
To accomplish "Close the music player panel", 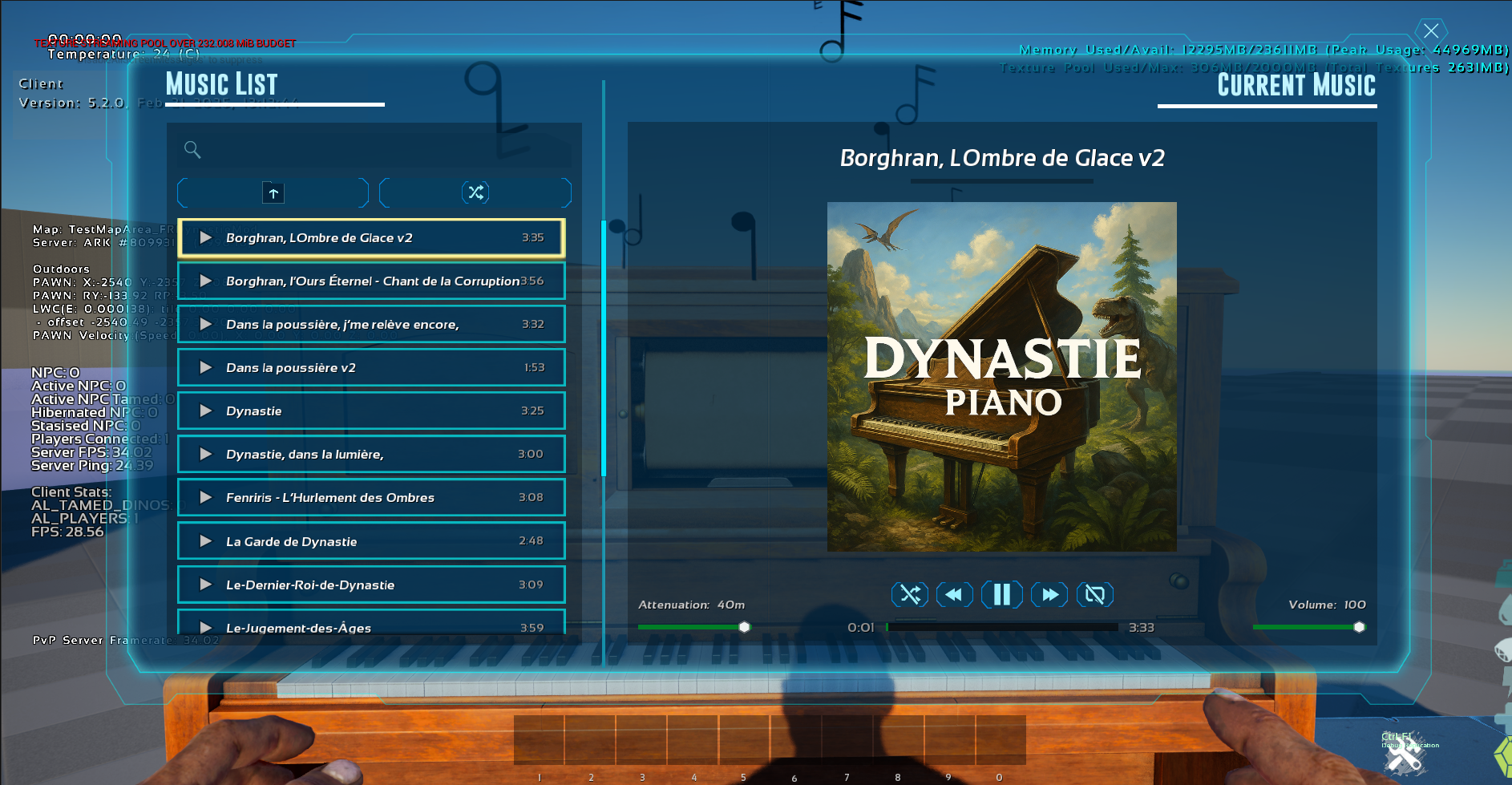I will click(x=1431, y=31).
